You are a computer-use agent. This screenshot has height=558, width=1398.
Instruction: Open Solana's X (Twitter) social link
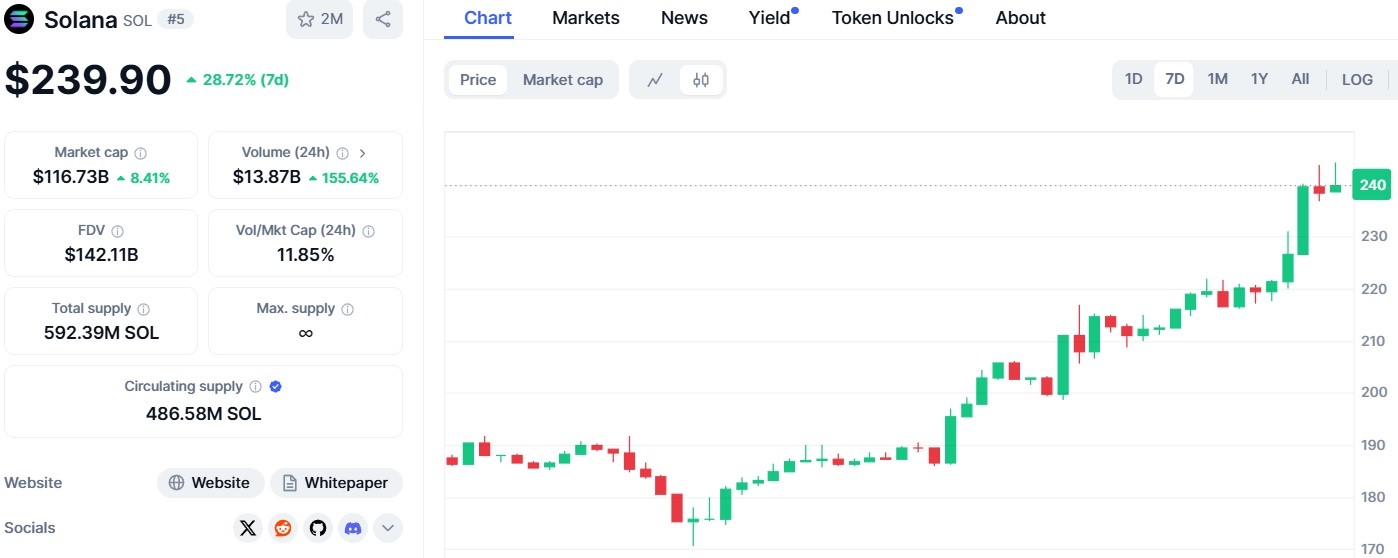pyautogui.click(x=248, y=528)
